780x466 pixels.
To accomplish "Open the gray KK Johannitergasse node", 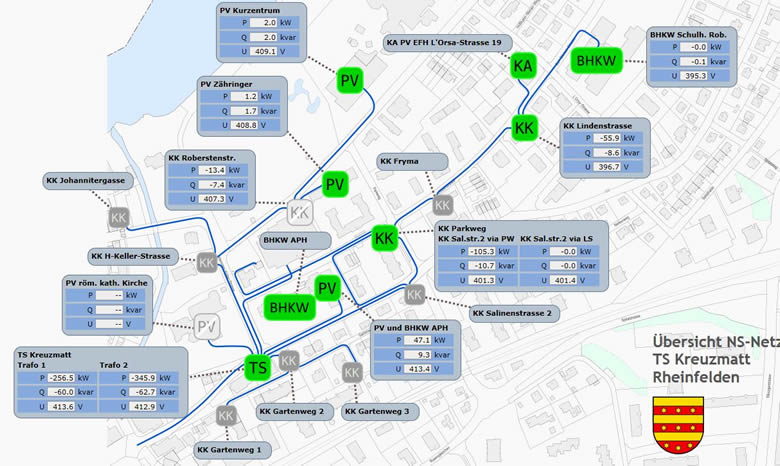I will click(119, 218).
